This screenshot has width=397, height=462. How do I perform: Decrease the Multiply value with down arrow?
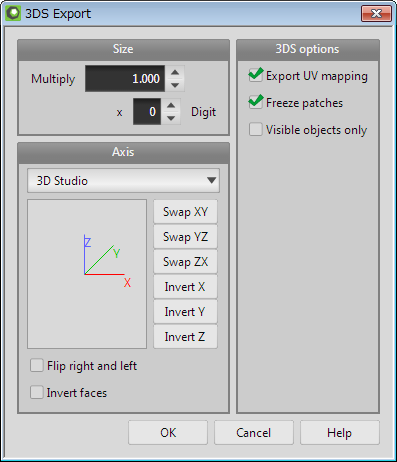(175, 85)
